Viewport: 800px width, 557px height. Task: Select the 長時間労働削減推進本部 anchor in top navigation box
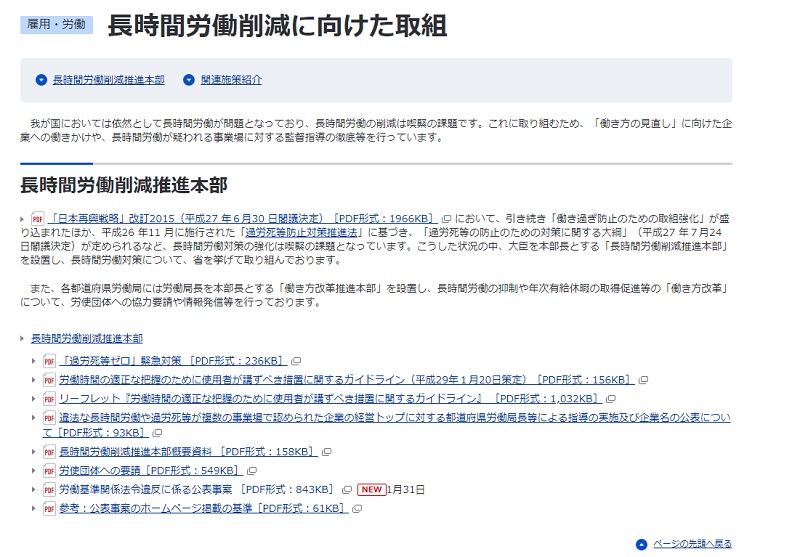tap(108, 80)
